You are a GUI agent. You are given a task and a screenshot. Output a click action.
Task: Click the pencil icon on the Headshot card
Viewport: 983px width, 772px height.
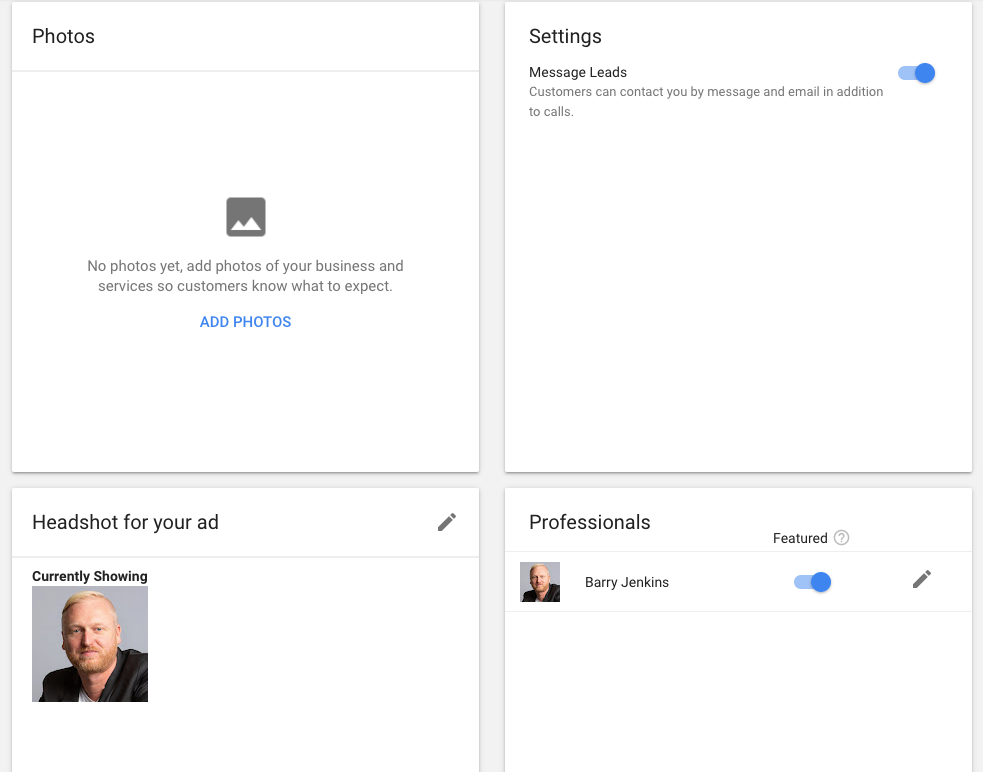tap(447, 521)
